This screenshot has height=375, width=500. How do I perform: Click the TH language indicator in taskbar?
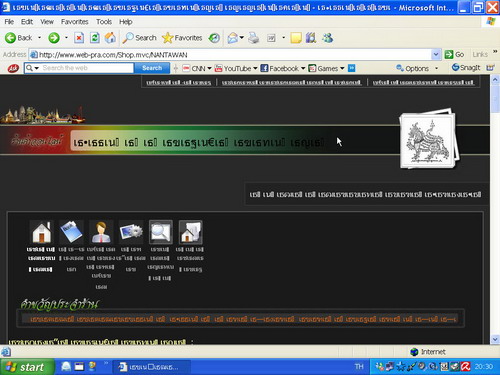click(x=359, y=367)
